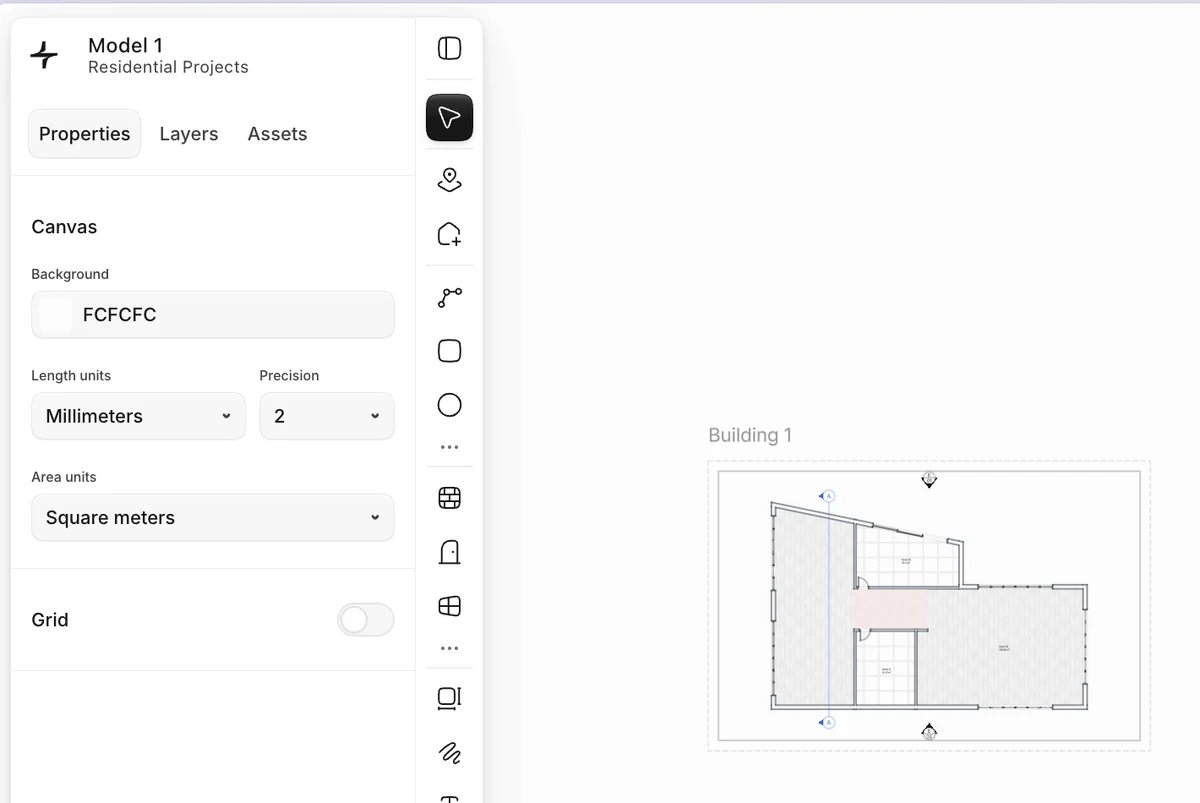Image resolution: width=1200 pixels, height=803 pixels.
Task: Click the background color swatch
Action: tap(56, 315)
